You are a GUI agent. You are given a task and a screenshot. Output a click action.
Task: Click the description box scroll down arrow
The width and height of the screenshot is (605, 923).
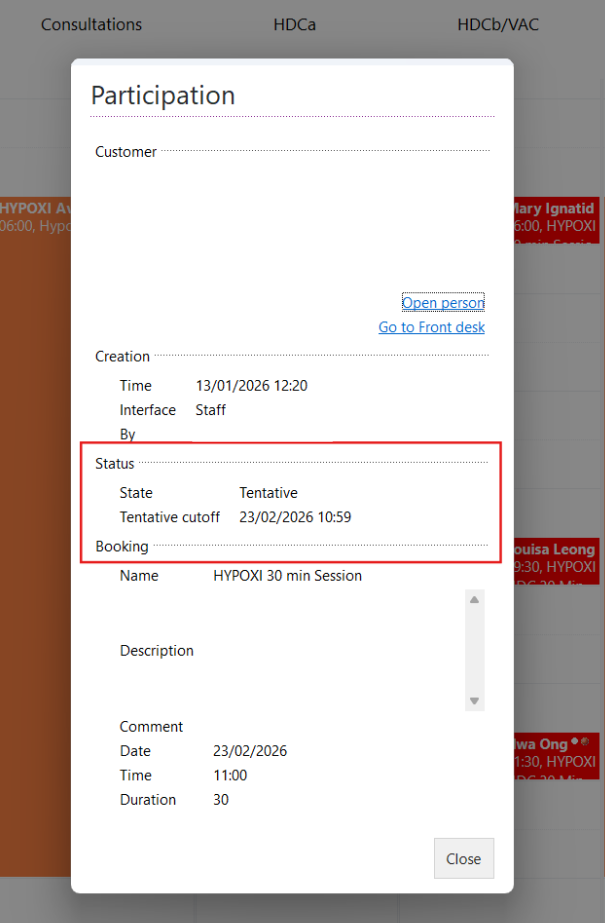474,701
